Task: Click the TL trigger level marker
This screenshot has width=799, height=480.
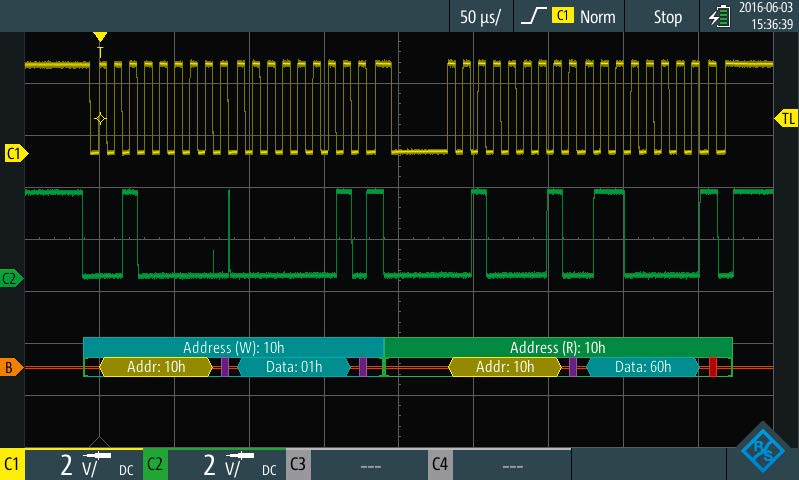Action: point(786,119)
